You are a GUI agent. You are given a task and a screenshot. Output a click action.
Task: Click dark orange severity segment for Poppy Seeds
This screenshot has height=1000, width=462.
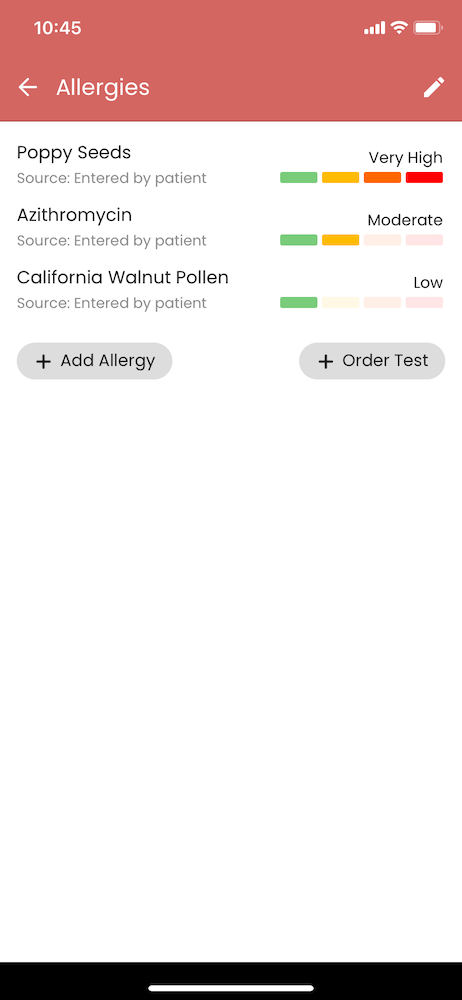[382, 177]
